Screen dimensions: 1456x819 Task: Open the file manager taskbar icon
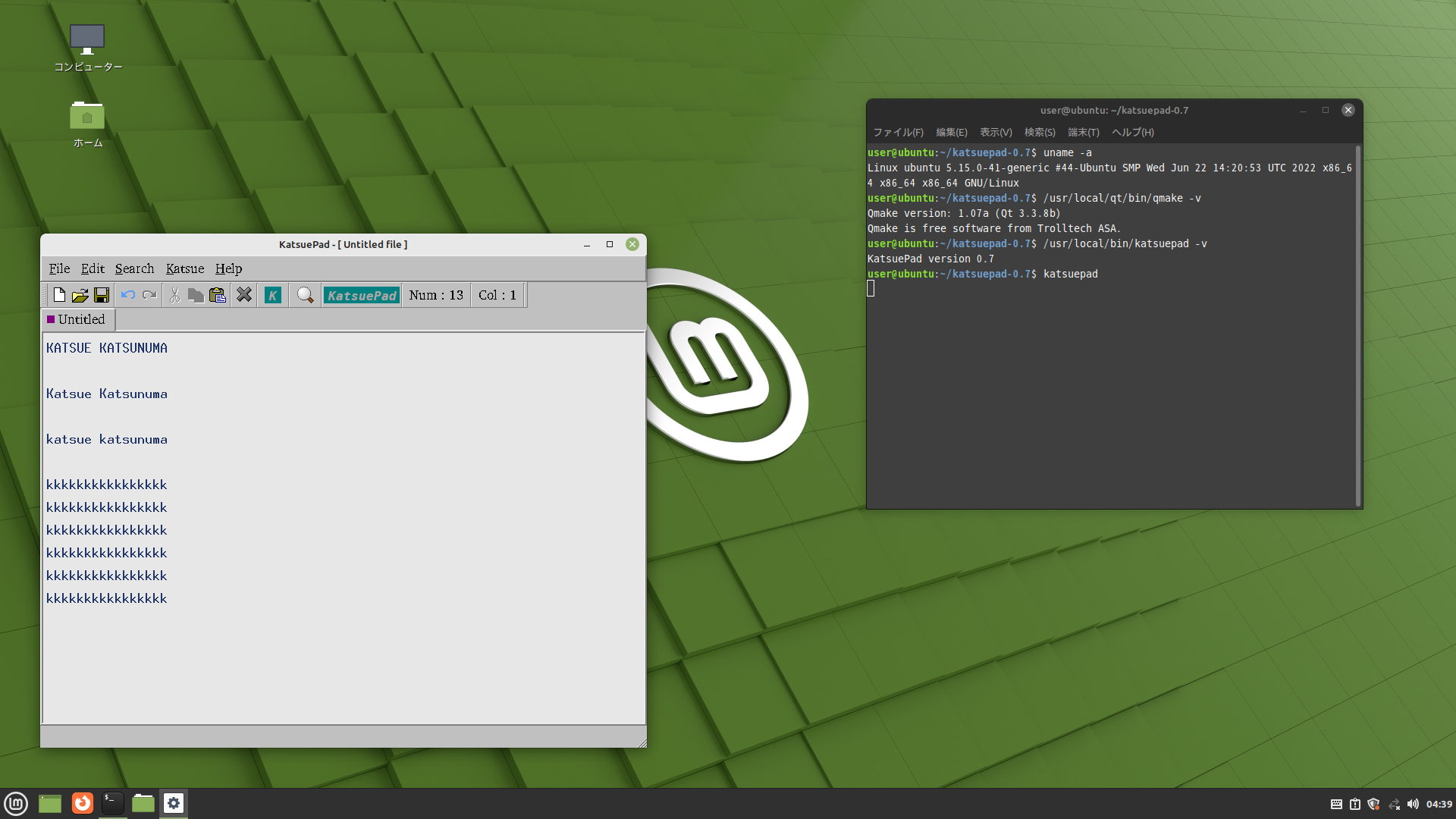(143, 803)
